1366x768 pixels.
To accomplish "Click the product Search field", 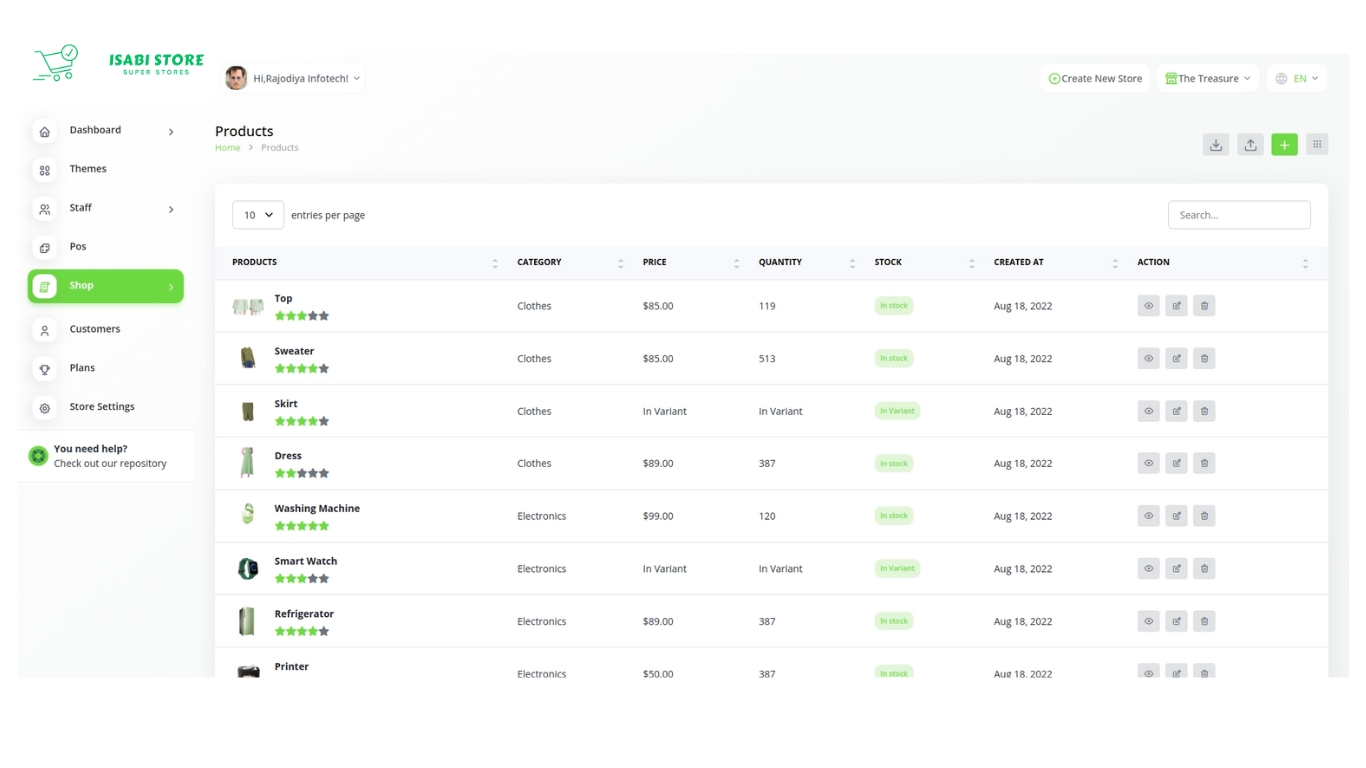I will [x=1239, y=215].
